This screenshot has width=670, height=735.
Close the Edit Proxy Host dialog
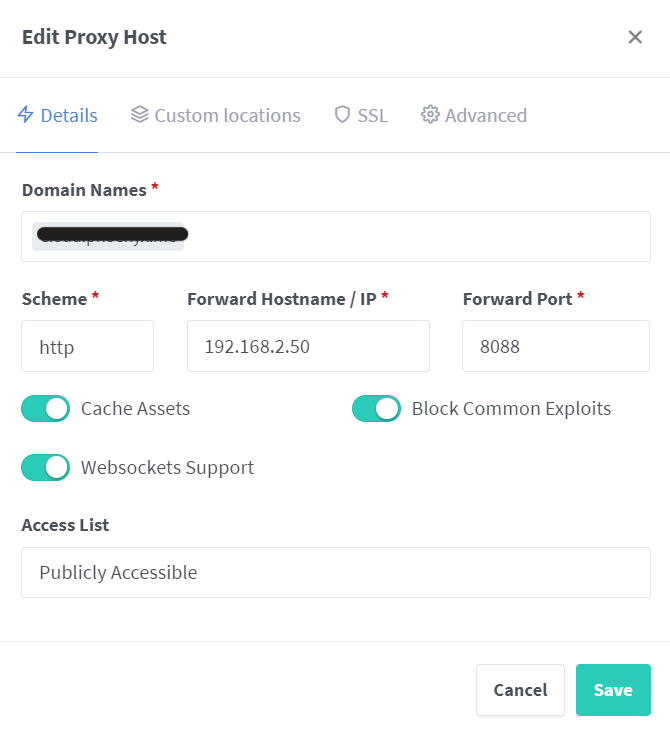[635, 37]
